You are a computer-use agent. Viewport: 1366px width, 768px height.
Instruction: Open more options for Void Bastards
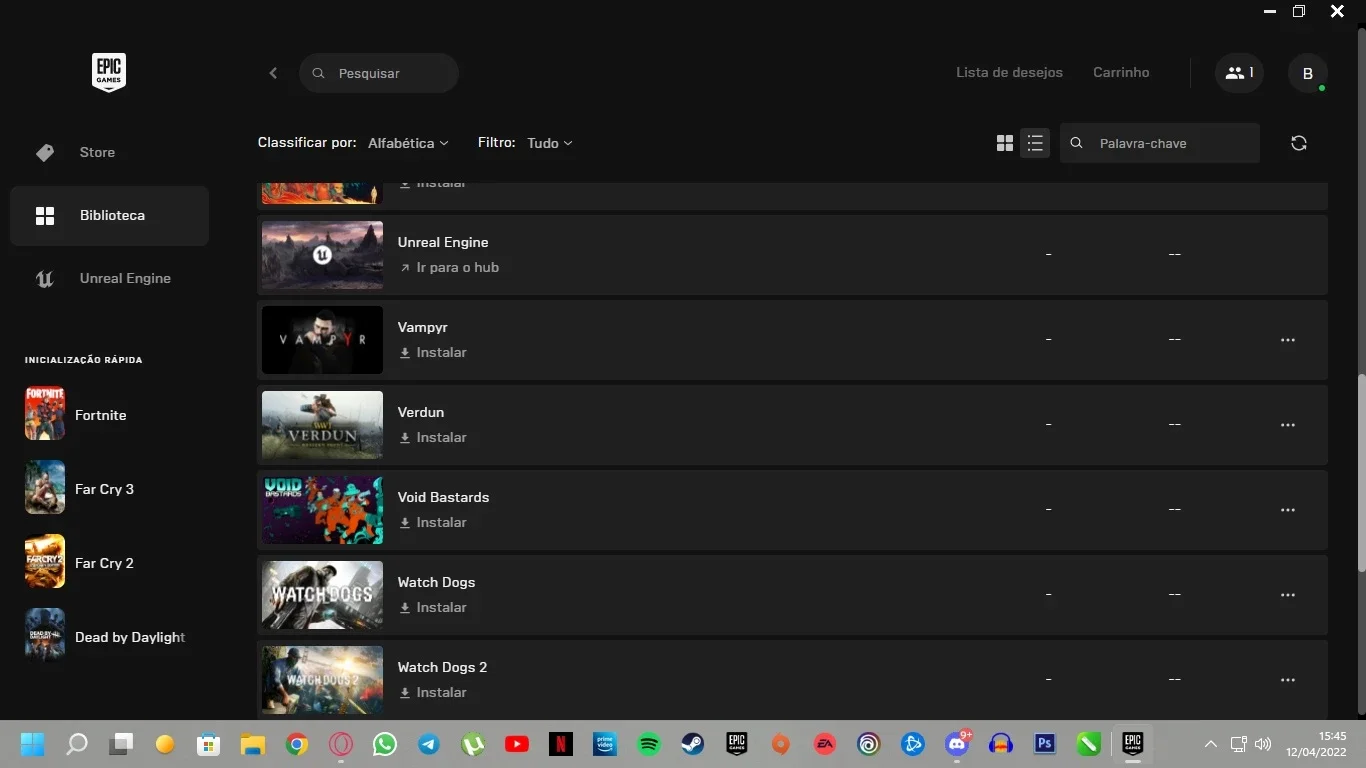click(x=1288, y=510)
